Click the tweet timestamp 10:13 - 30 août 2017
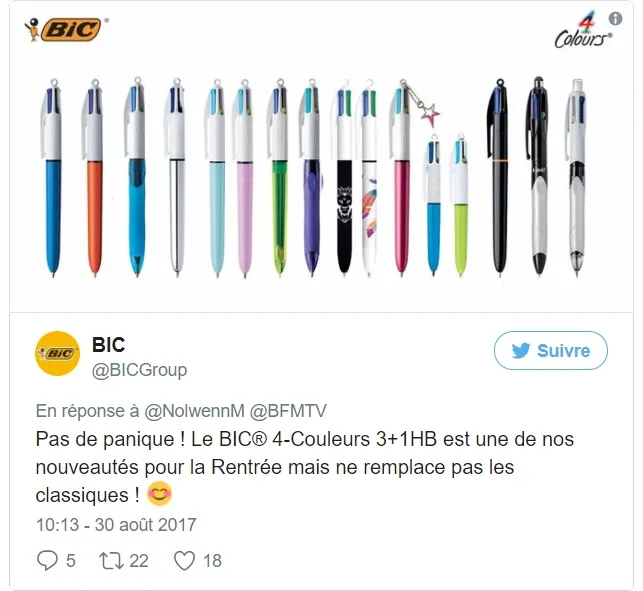The width and height of the screenshot is (643, 591). pos(116,525)
